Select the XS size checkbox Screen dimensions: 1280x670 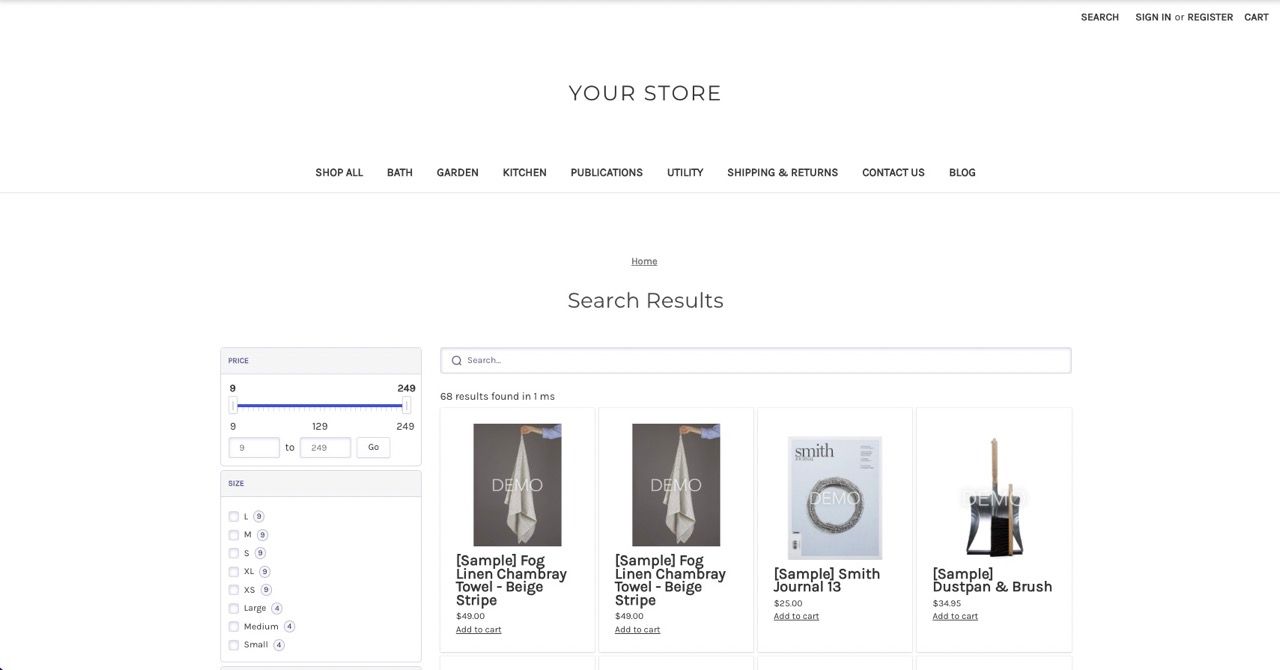tap(233, 589)
